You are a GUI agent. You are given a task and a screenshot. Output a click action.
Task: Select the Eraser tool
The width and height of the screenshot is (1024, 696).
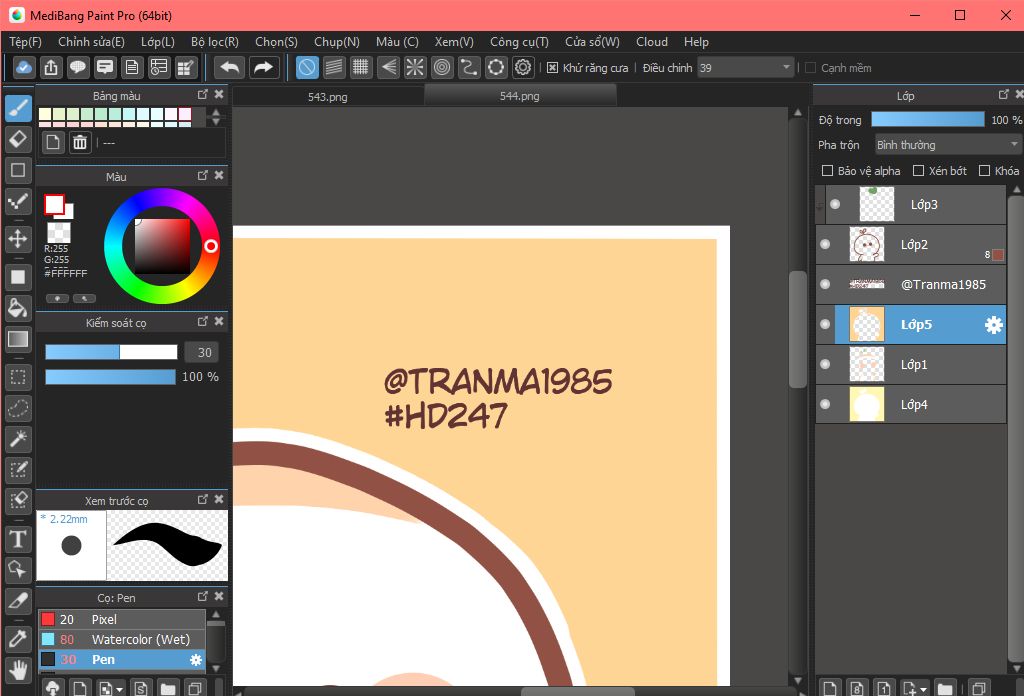pyautogui.click(x=18, y=139)
